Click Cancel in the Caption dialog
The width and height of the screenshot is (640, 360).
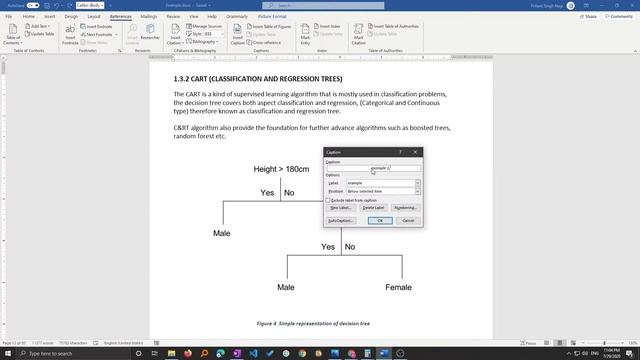point(408,220)
